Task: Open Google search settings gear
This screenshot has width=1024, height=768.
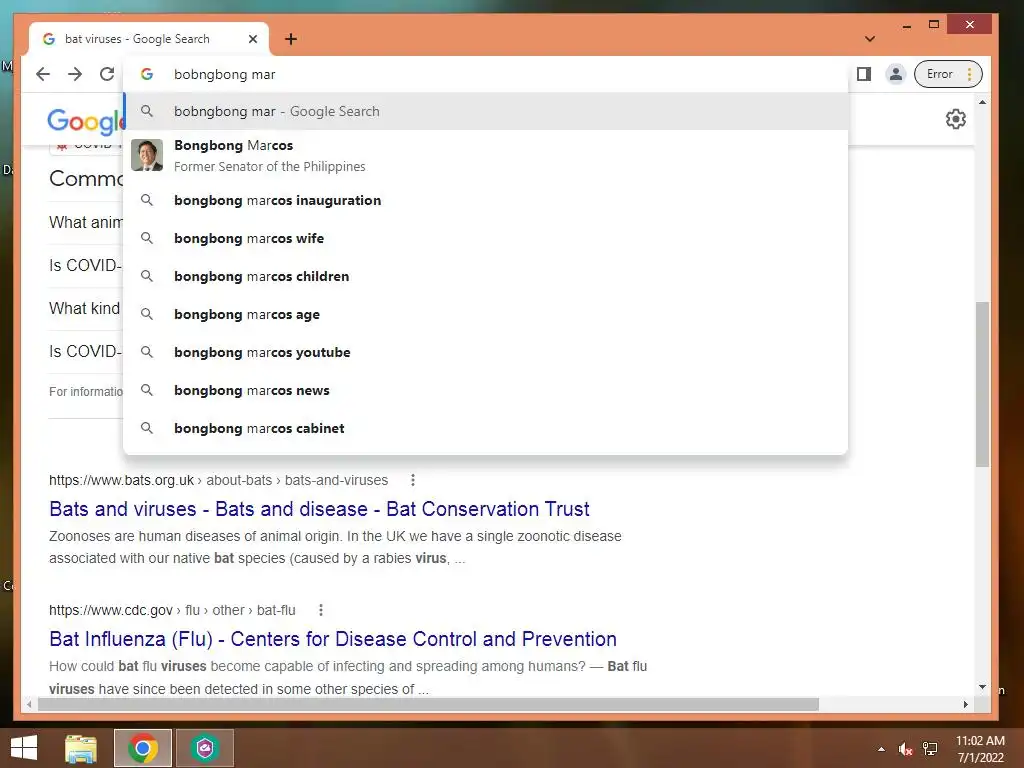Action: point(955,119)
